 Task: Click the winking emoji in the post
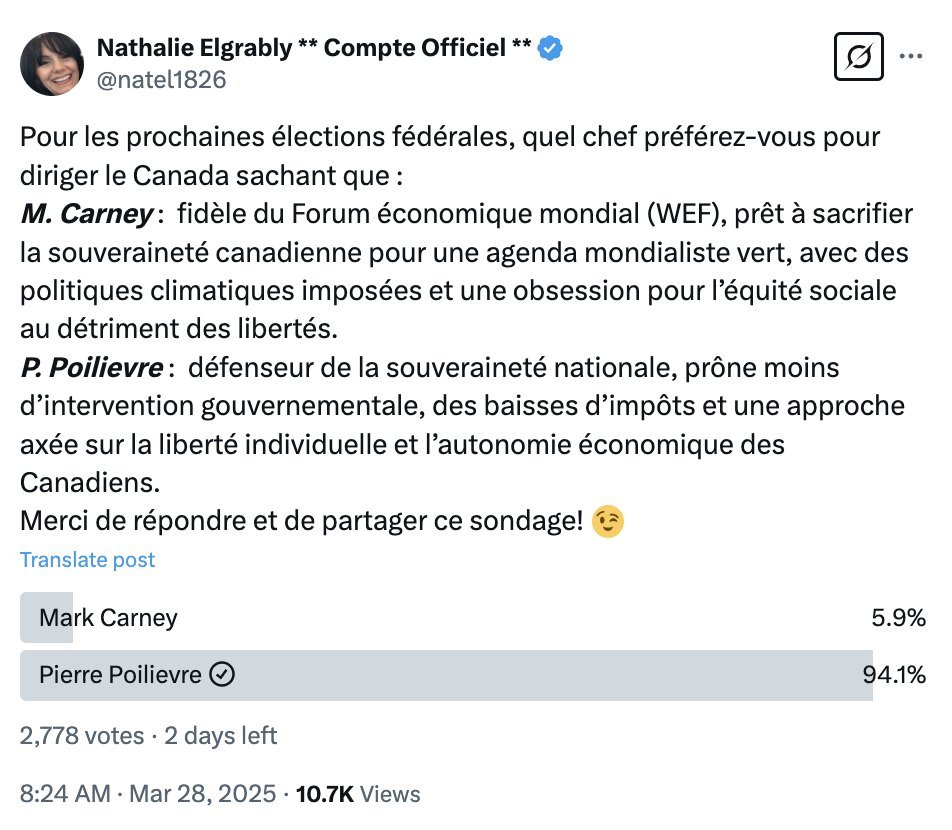click(608, 522)
